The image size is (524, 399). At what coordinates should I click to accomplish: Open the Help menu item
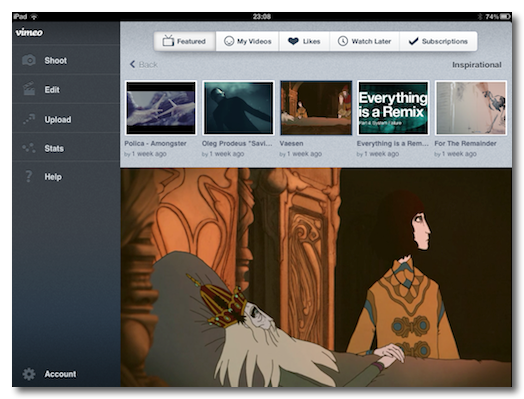(66, 176)
